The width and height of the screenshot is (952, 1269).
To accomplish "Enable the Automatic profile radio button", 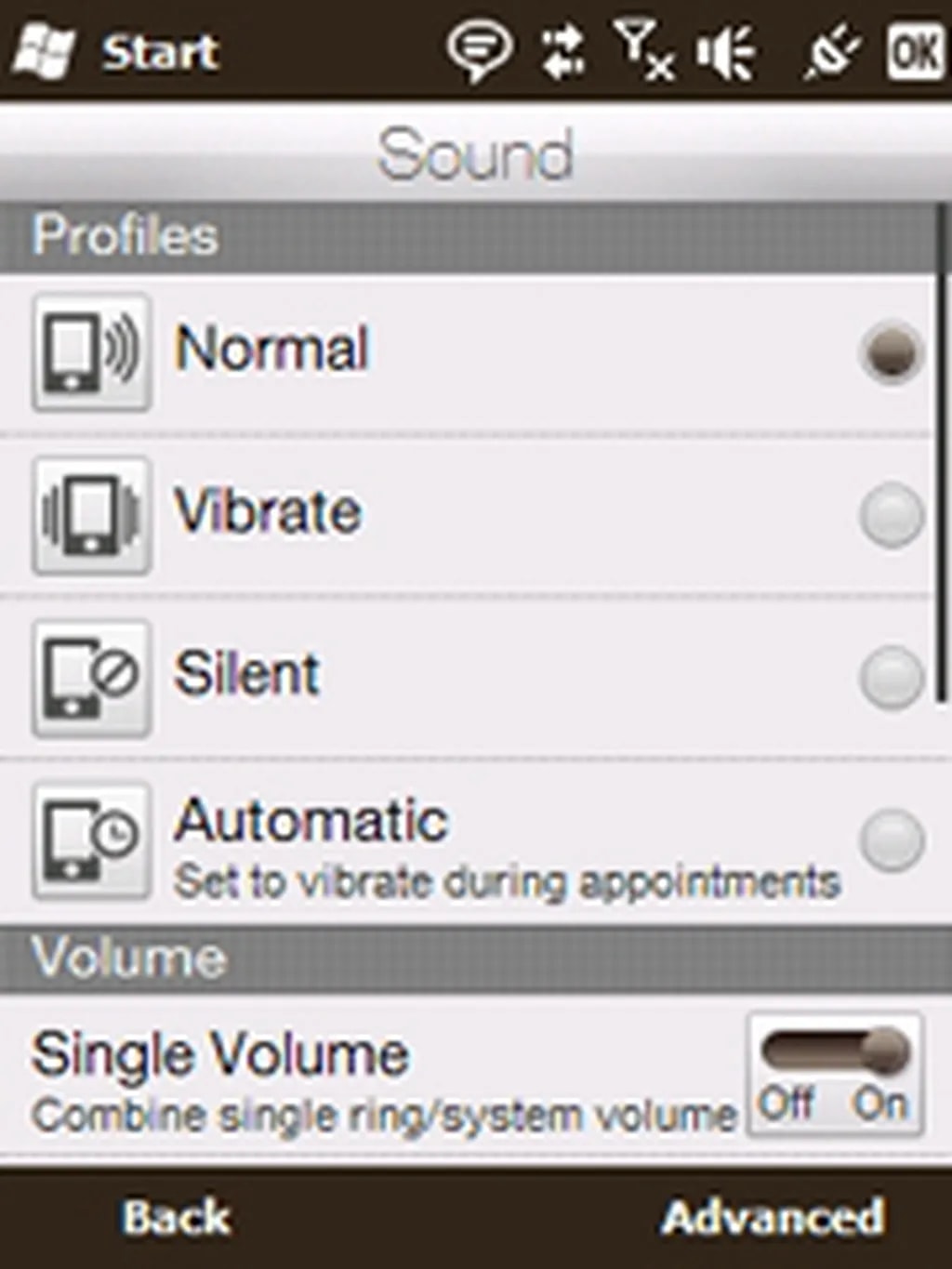I will tap(891, 840).
